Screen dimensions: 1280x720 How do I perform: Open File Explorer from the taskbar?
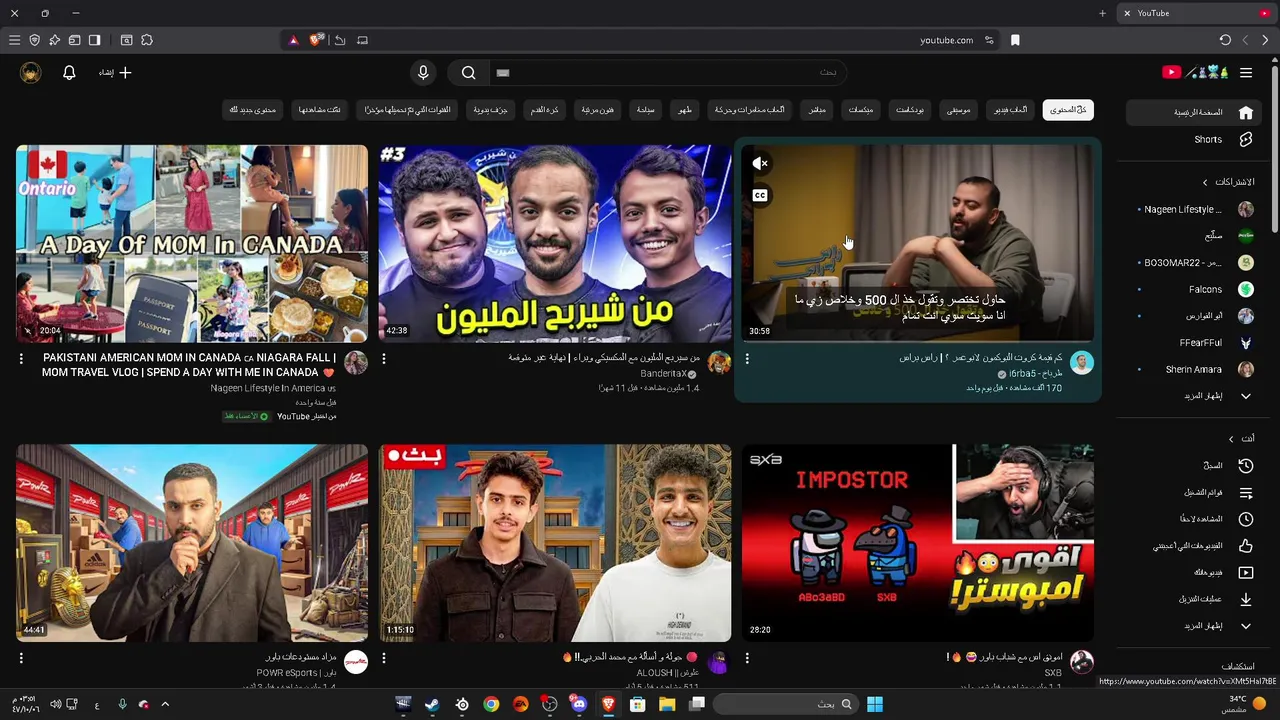667,704
